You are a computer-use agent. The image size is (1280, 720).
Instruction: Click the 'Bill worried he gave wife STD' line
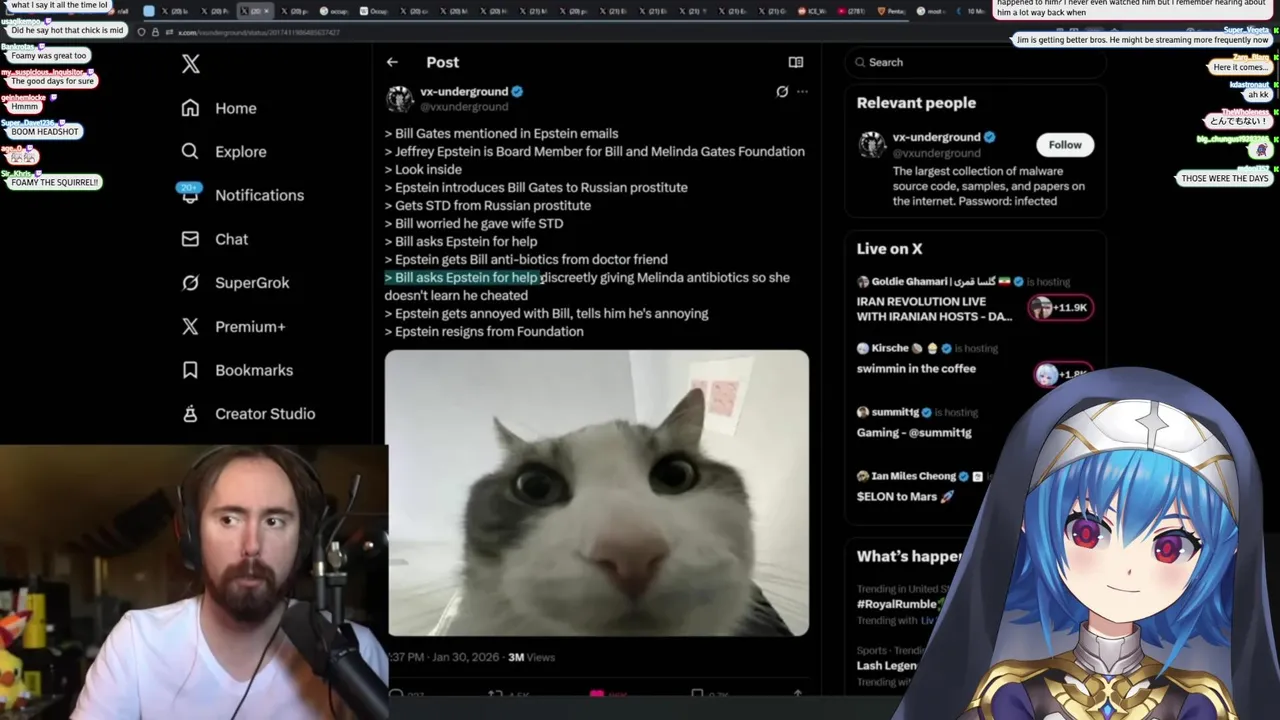(x=474, y=223)
